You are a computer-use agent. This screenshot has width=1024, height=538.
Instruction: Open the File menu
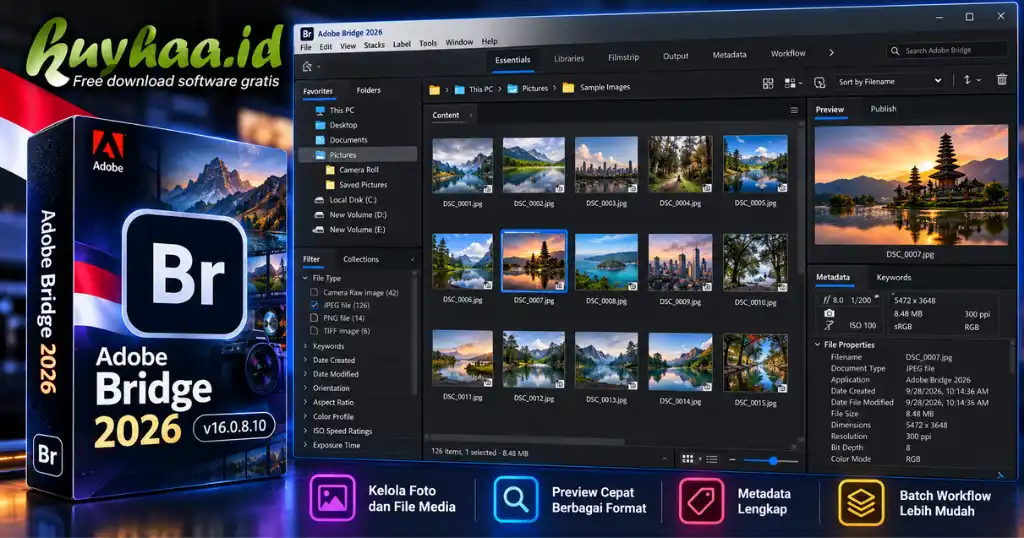[306, 48]
